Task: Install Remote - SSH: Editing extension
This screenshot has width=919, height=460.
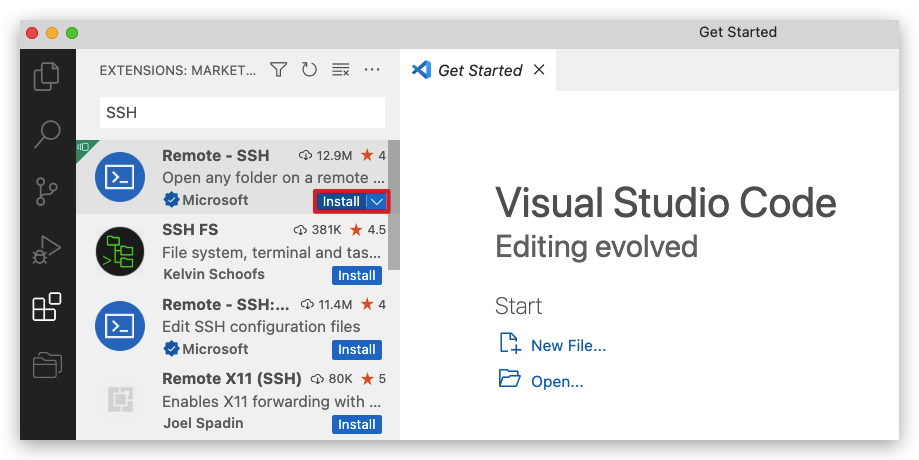Action: pos(357,350)
